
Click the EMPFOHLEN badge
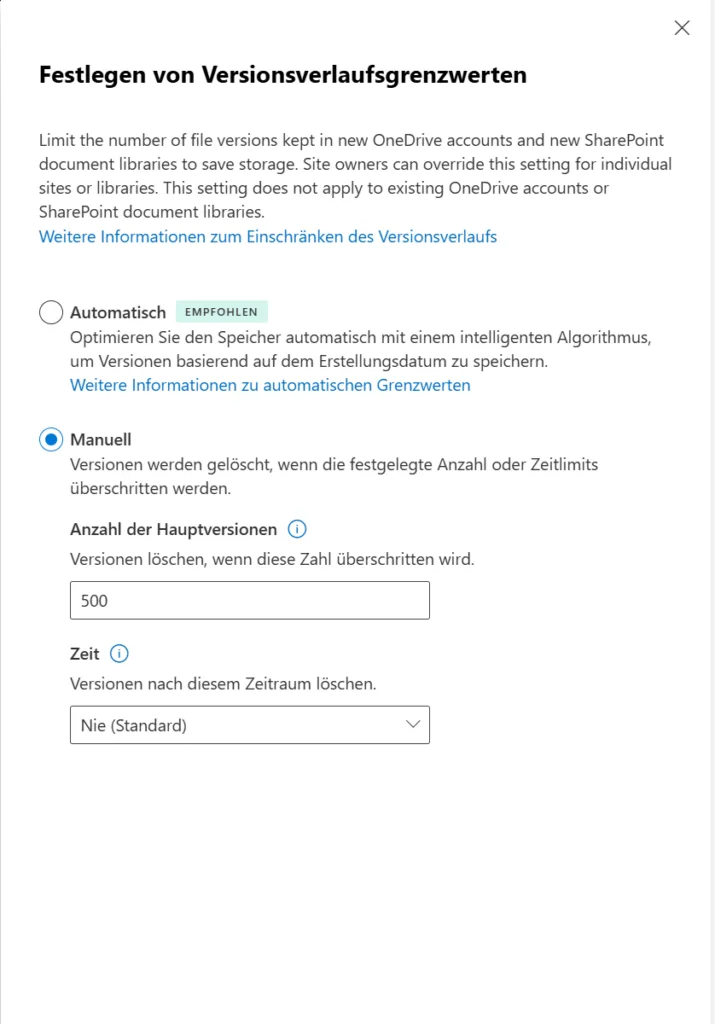(221, 312)
